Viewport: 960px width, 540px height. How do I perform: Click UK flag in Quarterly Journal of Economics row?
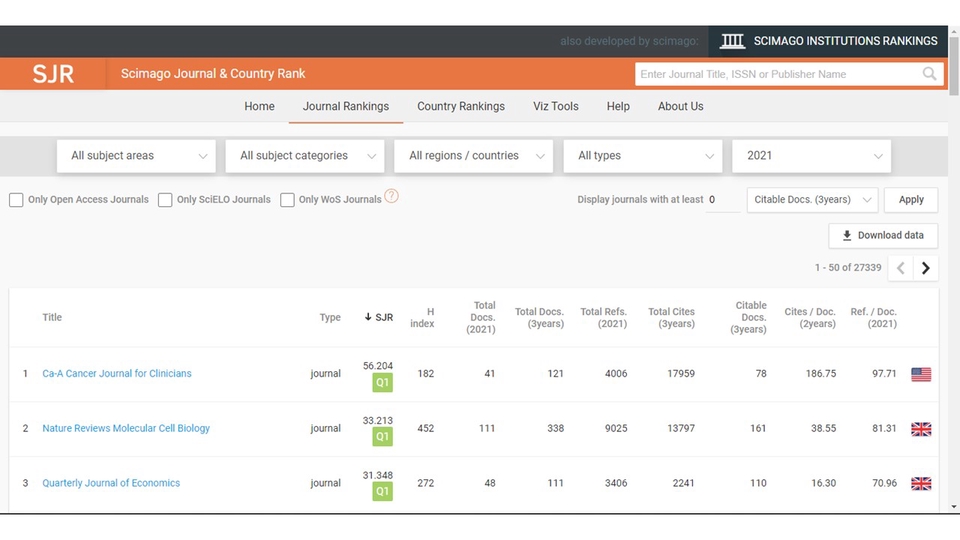(x=921, y=483)
